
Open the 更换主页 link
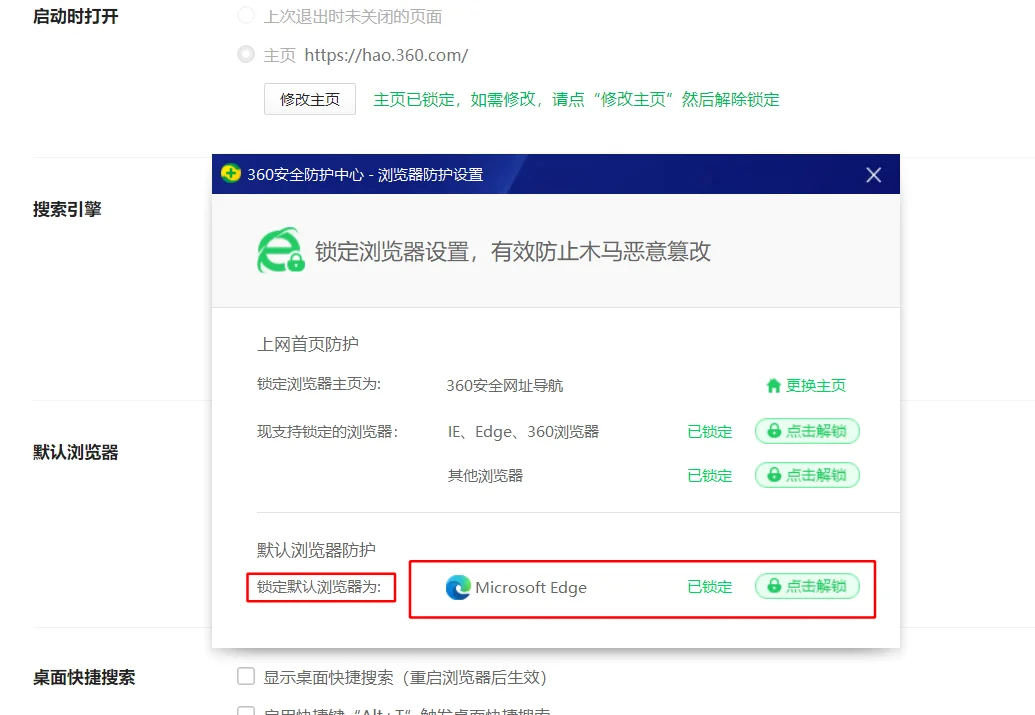click(815, 386)
